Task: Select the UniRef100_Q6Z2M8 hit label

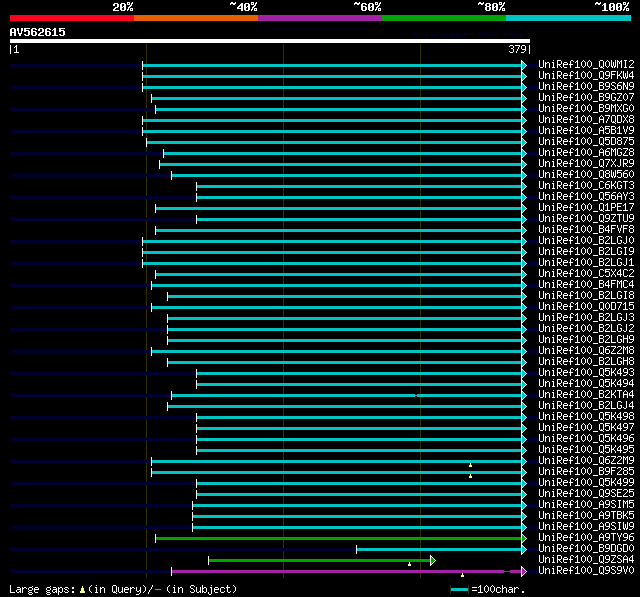Action: point(586,351)
